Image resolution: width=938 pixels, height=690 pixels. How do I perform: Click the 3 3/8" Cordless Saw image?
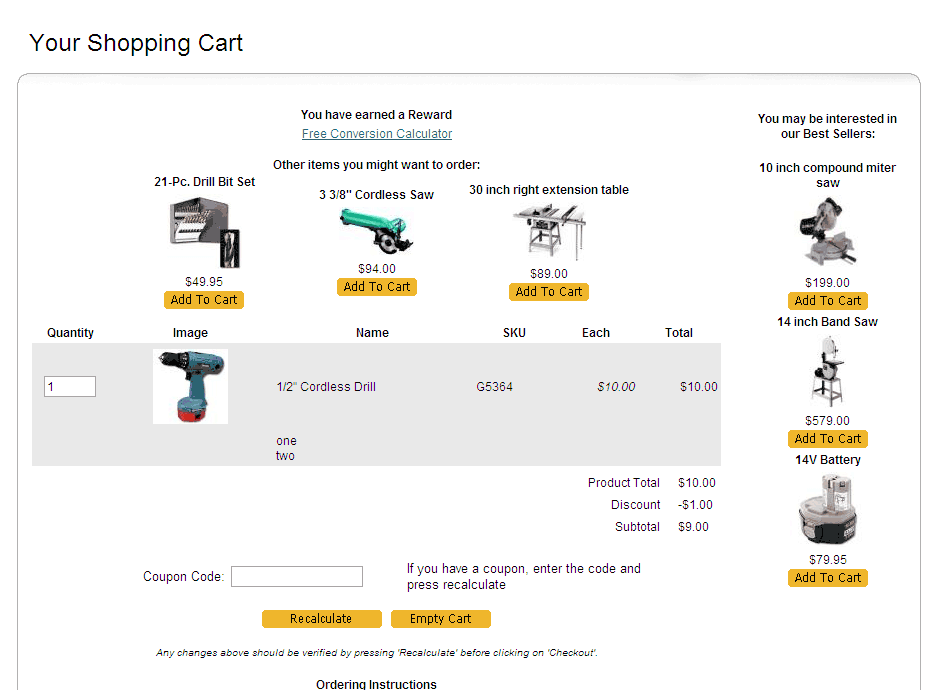tap(377, 231)
